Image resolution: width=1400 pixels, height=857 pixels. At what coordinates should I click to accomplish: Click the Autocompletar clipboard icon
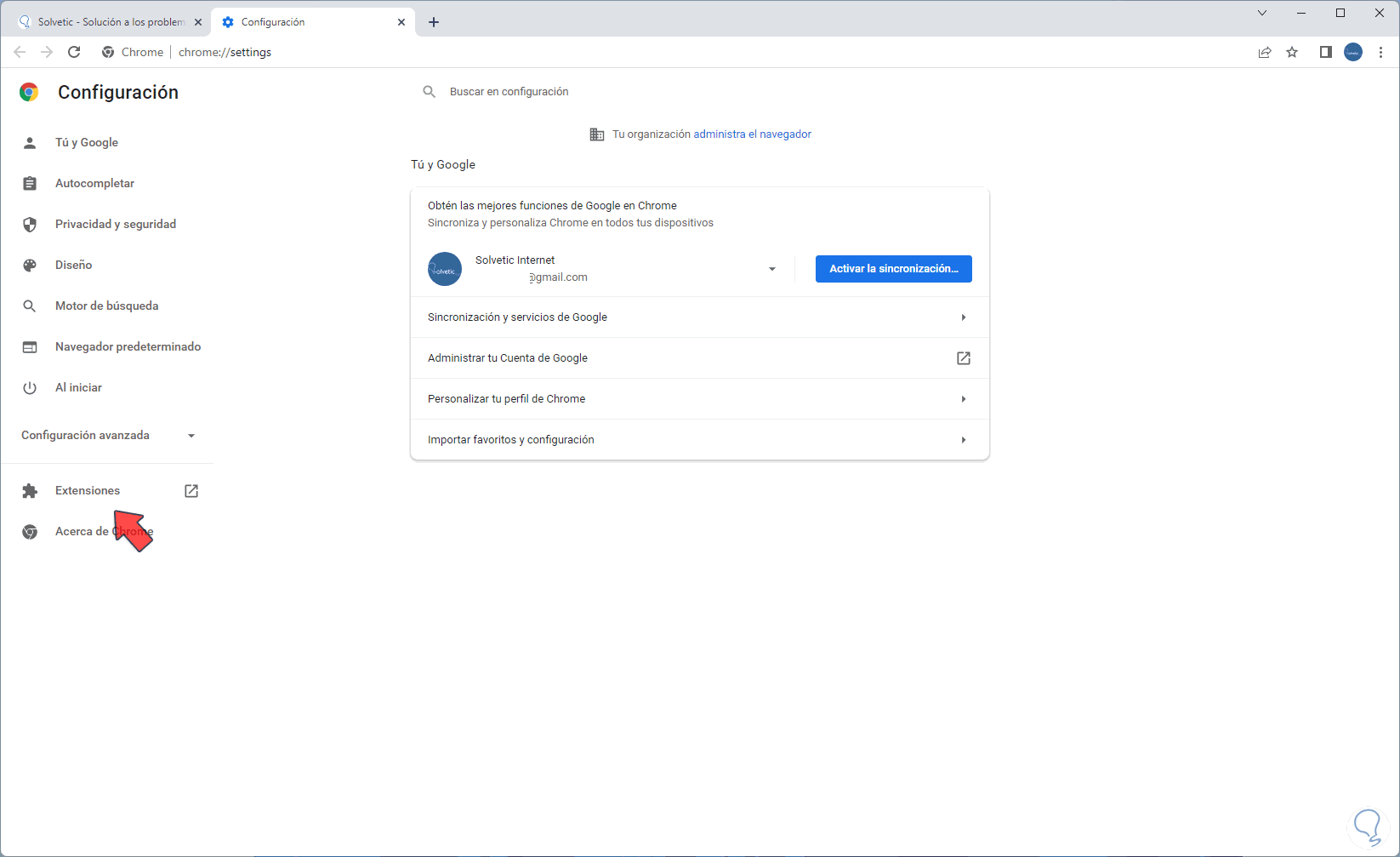tap(30, 183)
